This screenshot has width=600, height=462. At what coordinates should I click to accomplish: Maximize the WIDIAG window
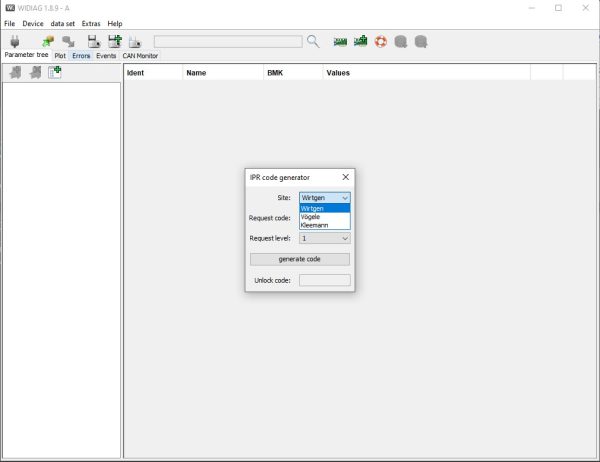point(558,8)
